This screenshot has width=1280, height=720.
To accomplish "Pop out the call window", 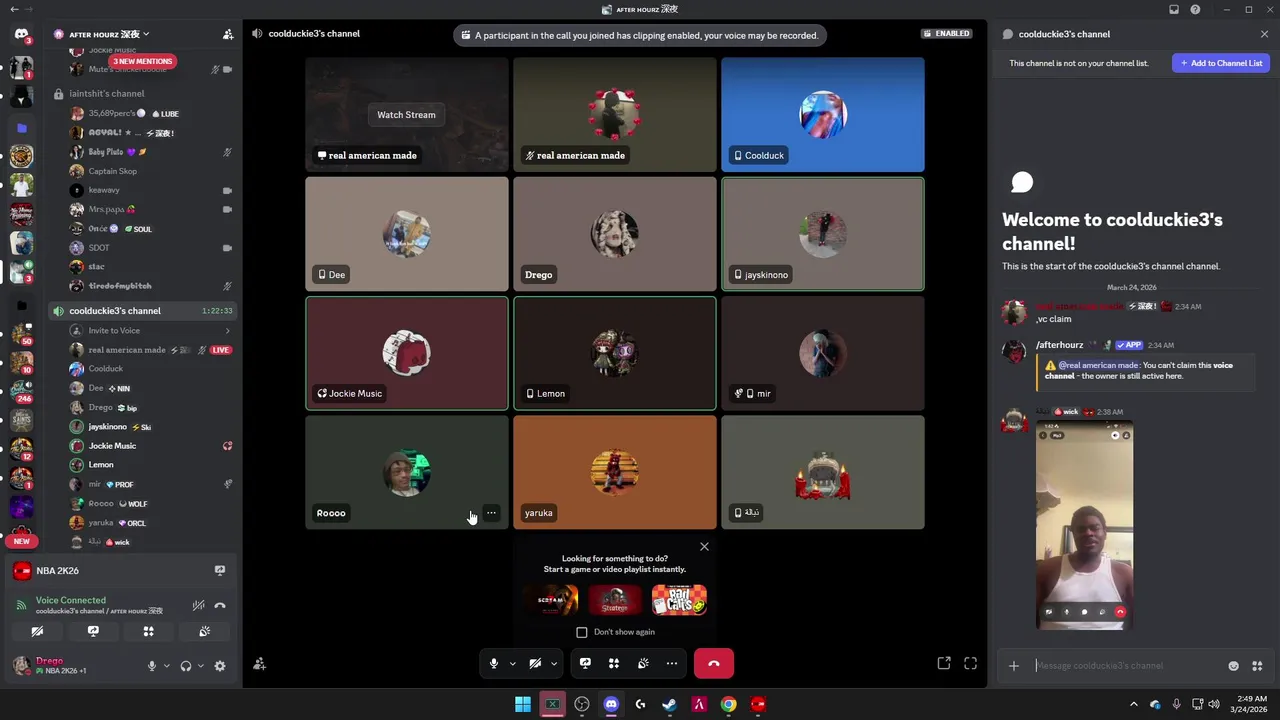I will click(944, 663).
